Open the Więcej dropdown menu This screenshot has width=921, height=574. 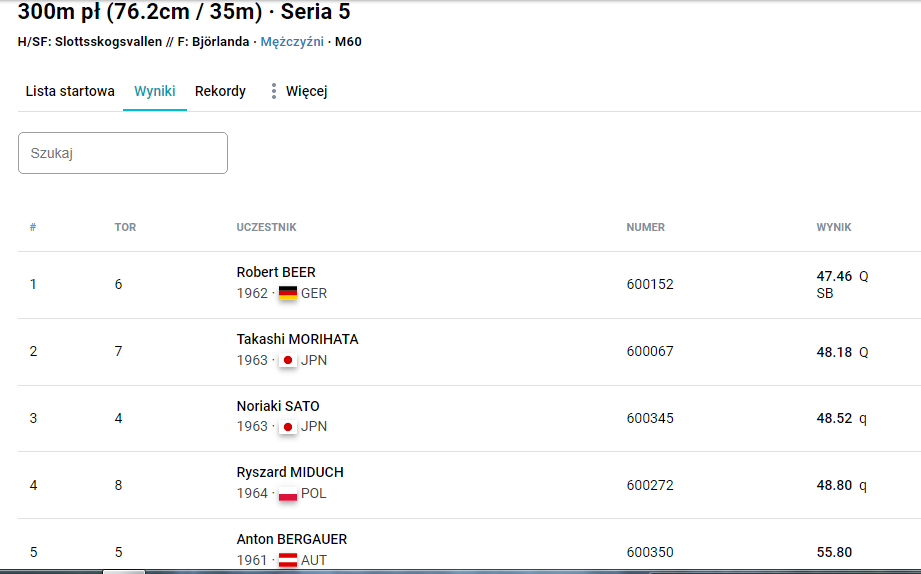pos(306,91)
